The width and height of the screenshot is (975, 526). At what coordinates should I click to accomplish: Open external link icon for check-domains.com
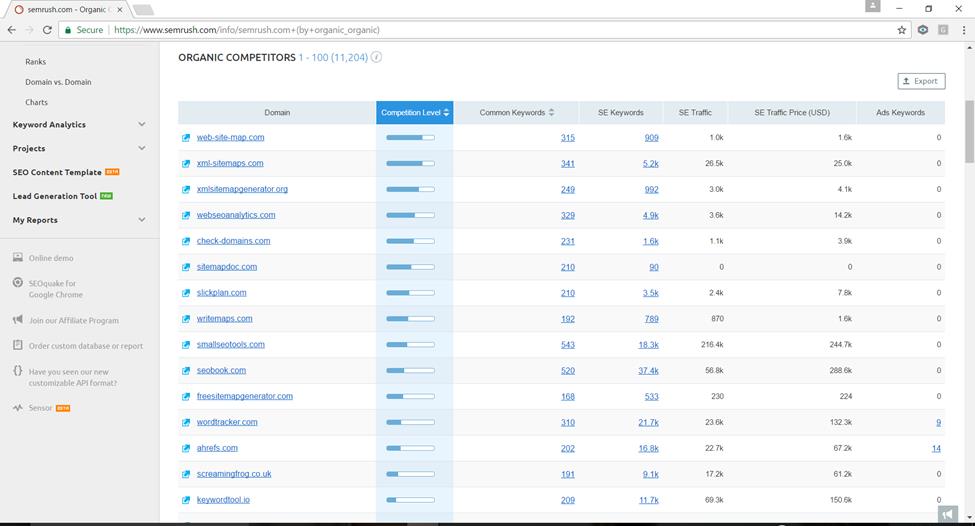click(186, 241)
